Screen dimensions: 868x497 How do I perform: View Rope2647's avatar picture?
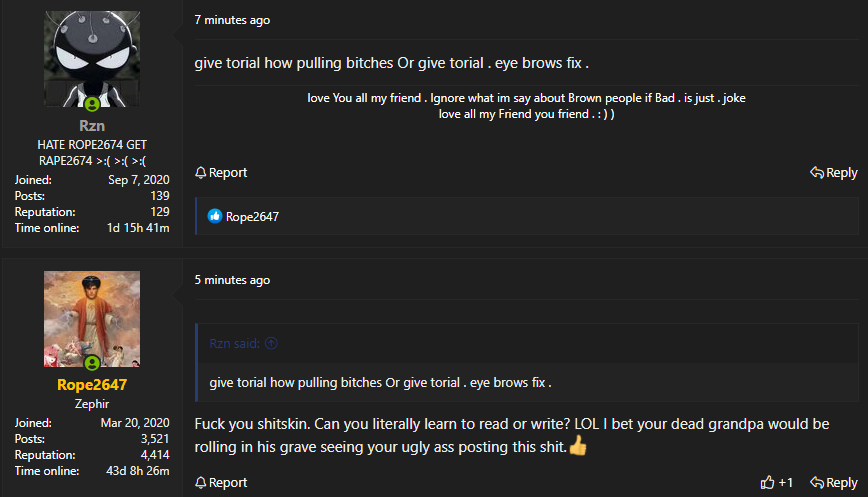point(92,318)
